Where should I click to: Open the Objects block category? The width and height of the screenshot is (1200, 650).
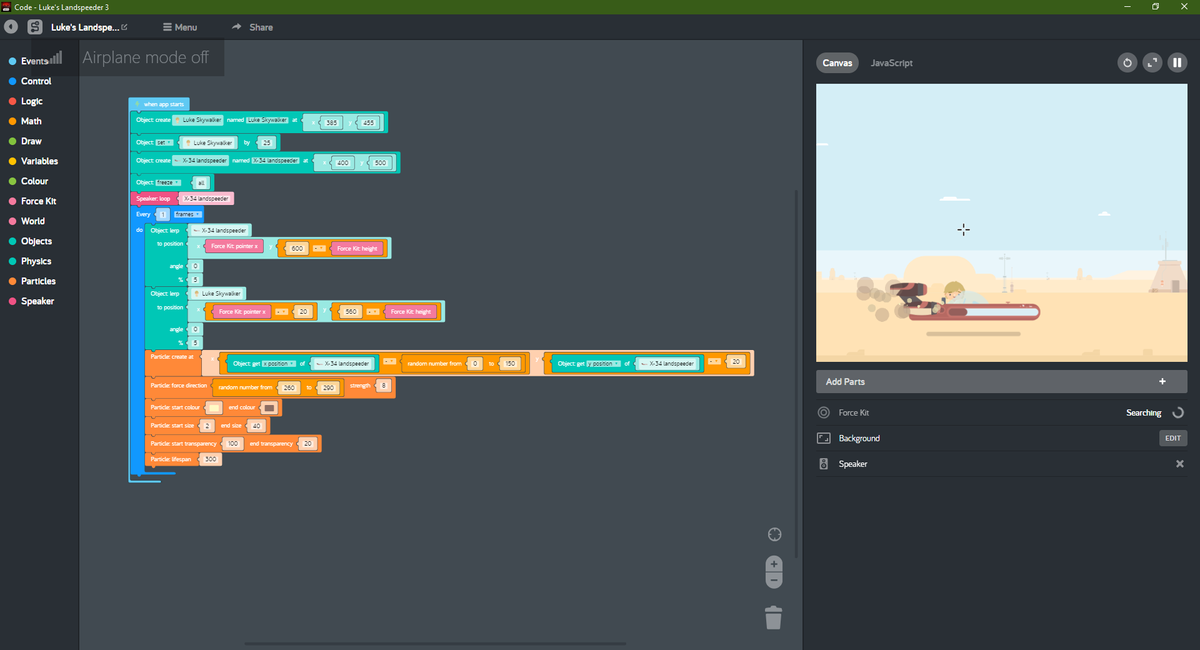click(x=30, y=241)
